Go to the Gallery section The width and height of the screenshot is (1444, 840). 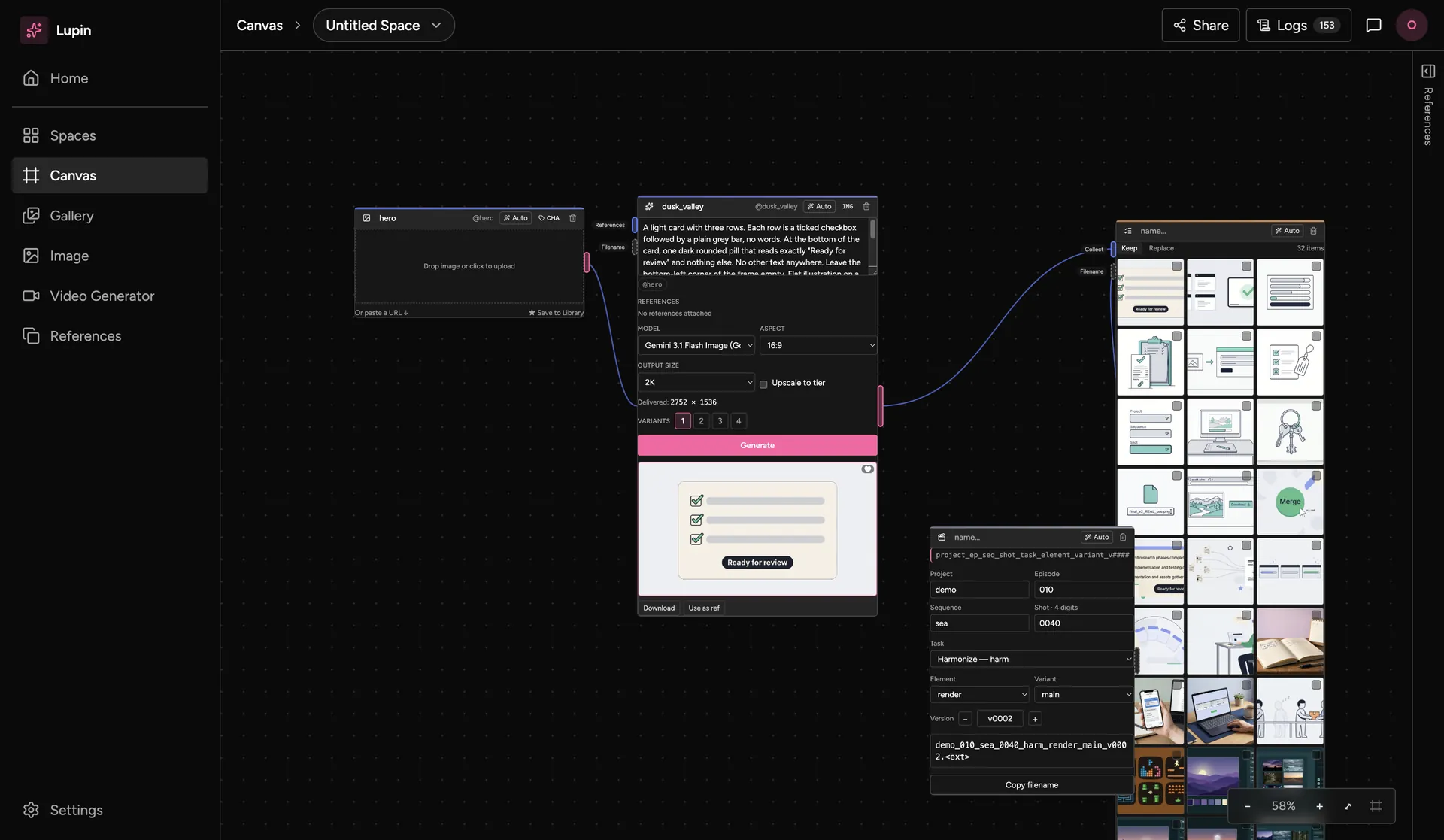pos(109,216)
